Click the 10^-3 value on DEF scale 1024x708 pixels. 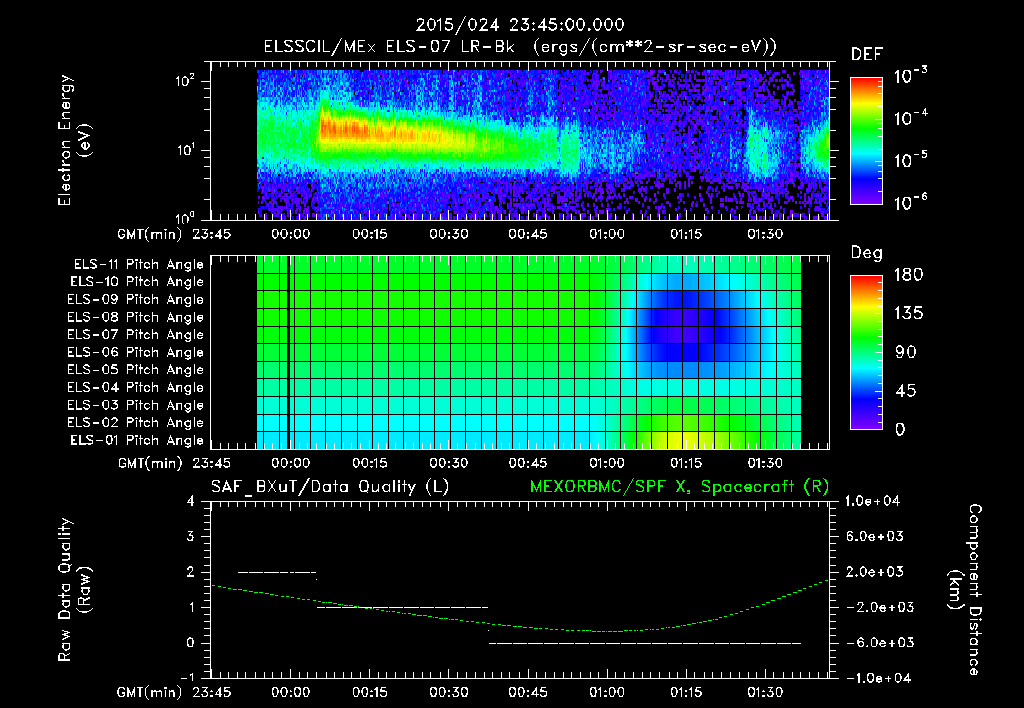pyautogui.click(x=910, y=76)
